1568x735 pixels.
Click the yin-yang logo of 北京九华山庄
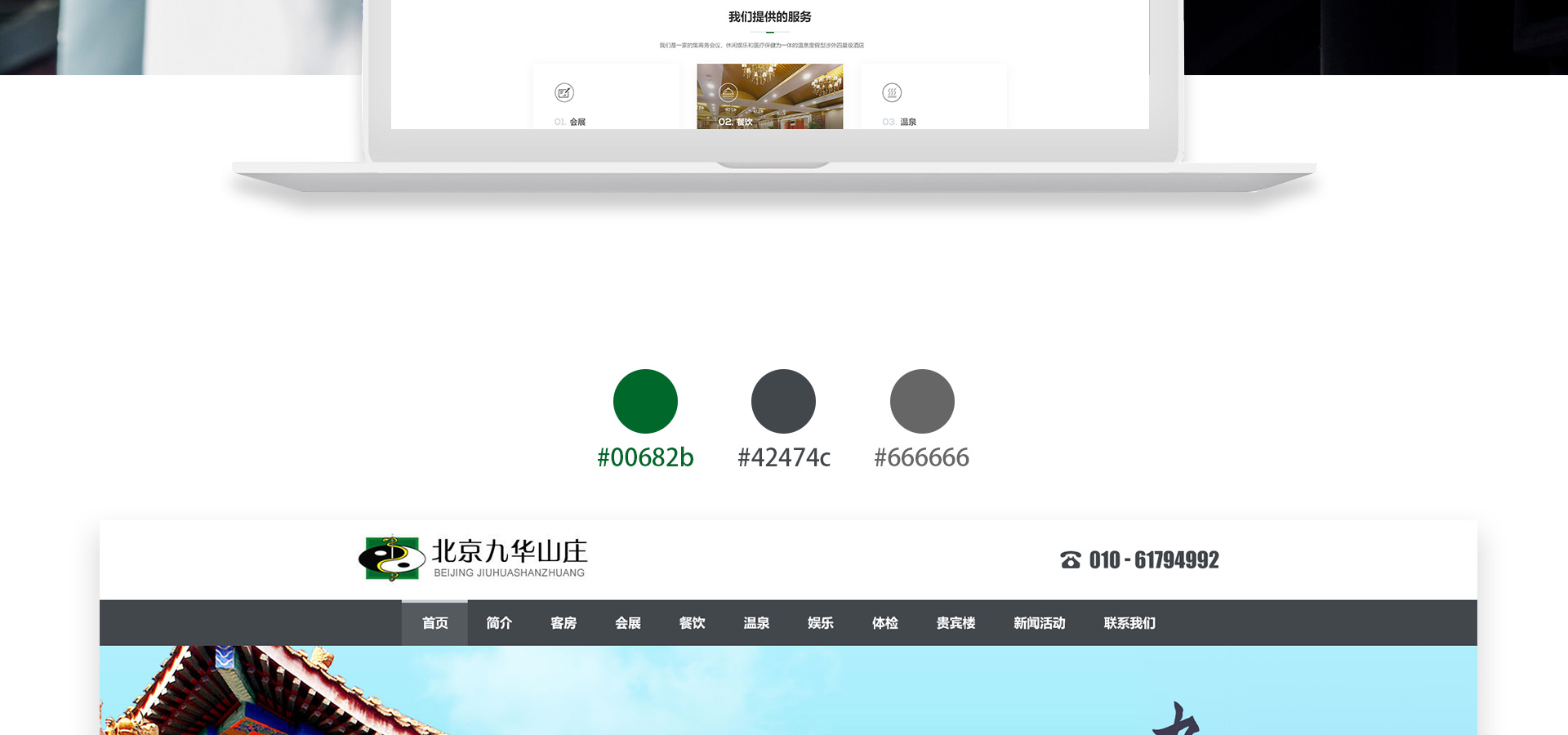tap(392, 559)
